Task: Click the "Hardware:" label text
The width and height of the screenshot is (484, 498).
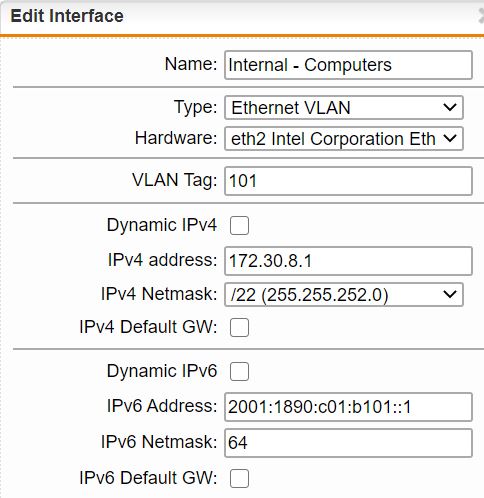Action: (176, 138)
